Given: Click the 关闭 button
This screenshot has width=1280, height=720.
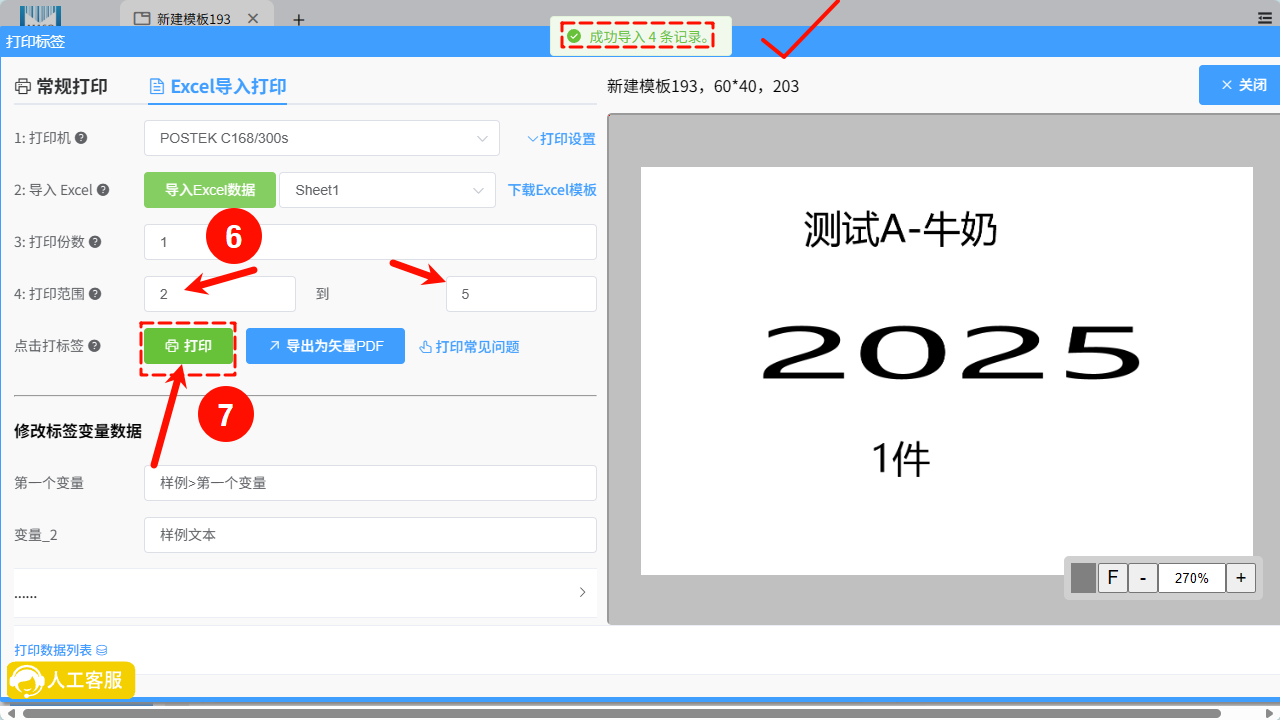Looking at the screenshot, I should 1244,85.
